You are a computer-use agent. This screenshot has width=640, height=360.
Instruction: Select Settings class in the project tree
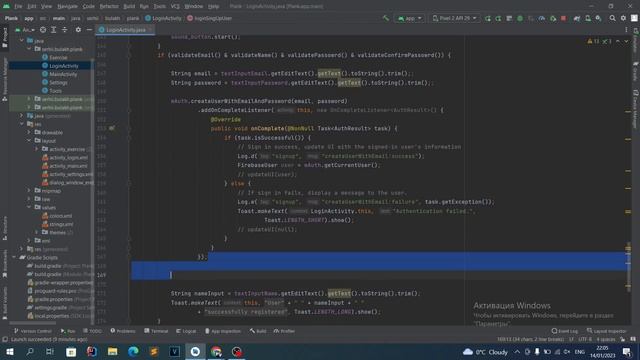click(58, 82)
